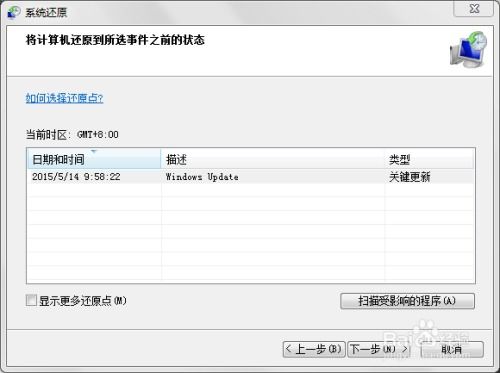Cancel the restore with 取消 button
The width and height of the screenshot is (500, 373).
(452, 349)
